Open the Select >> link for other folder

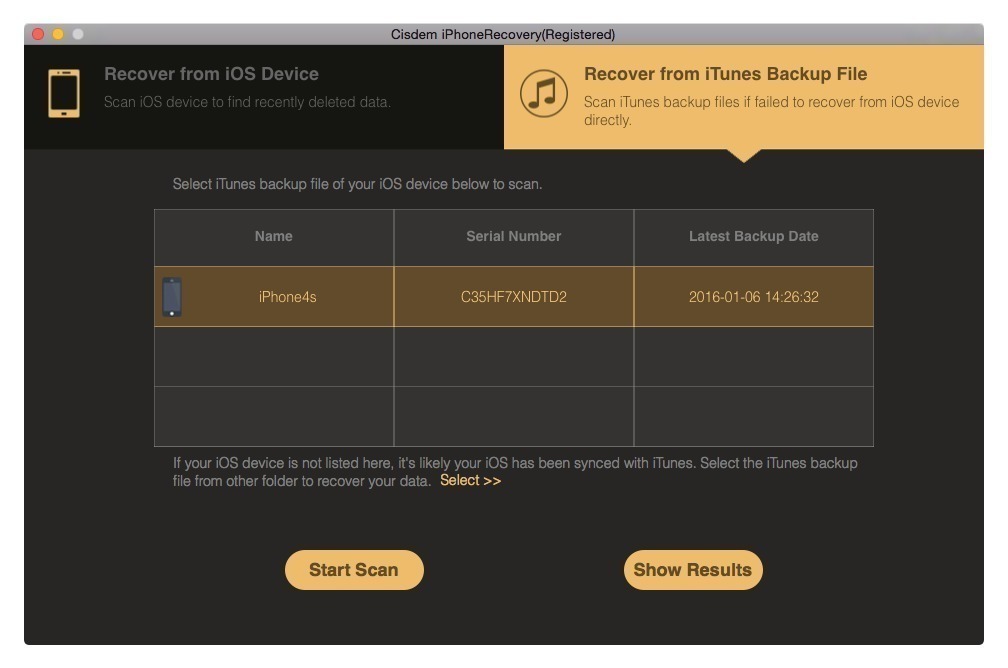(x=471, y=480)
